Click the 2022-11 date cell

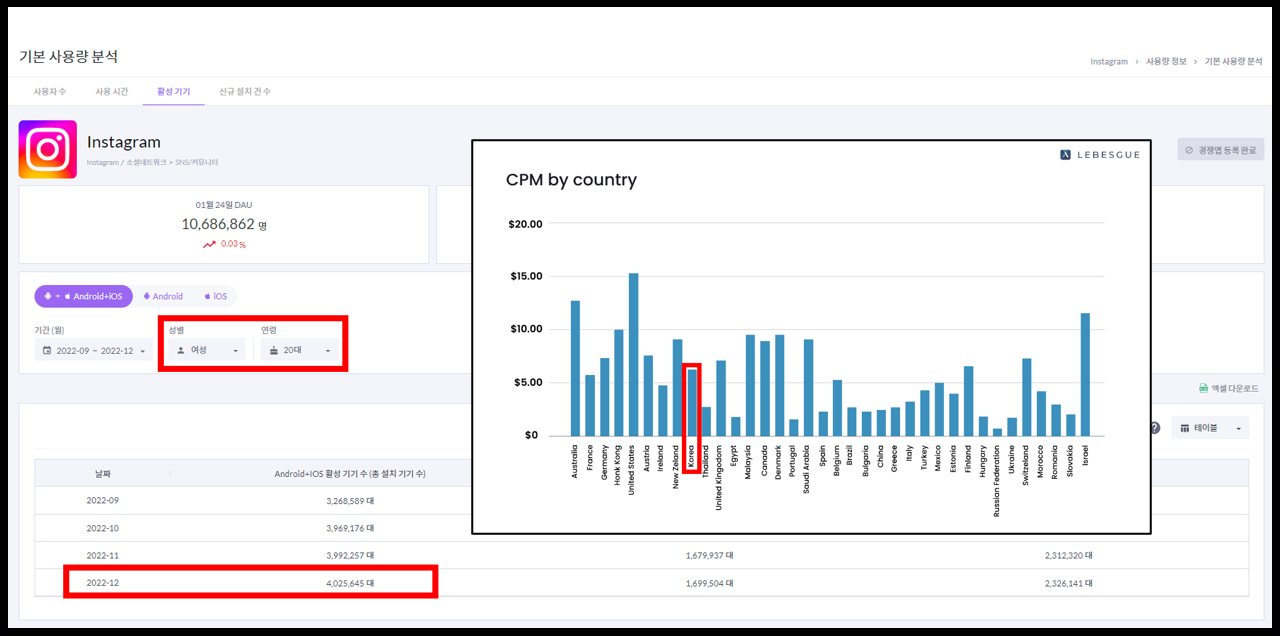coord(103,555)
